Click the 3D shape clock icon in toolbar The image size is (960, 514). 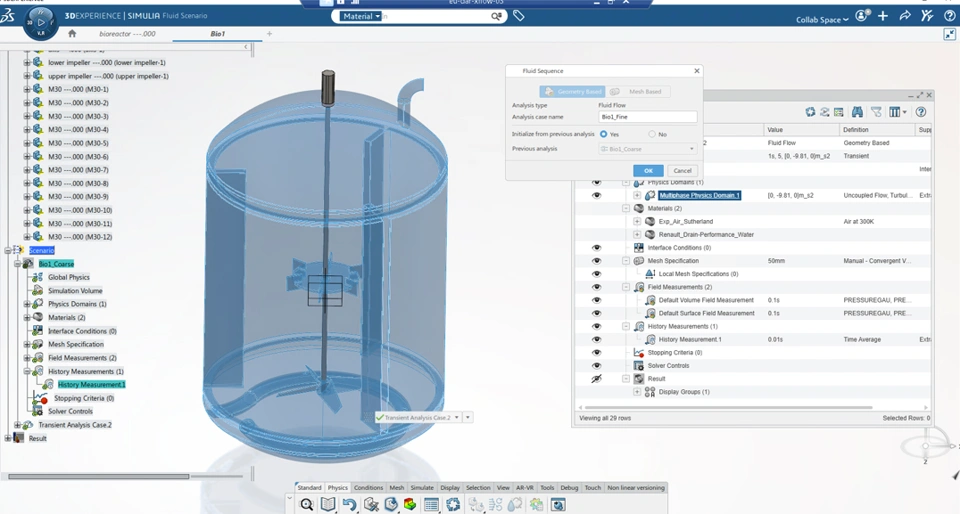pyautogui.click(x=391, y=504)
